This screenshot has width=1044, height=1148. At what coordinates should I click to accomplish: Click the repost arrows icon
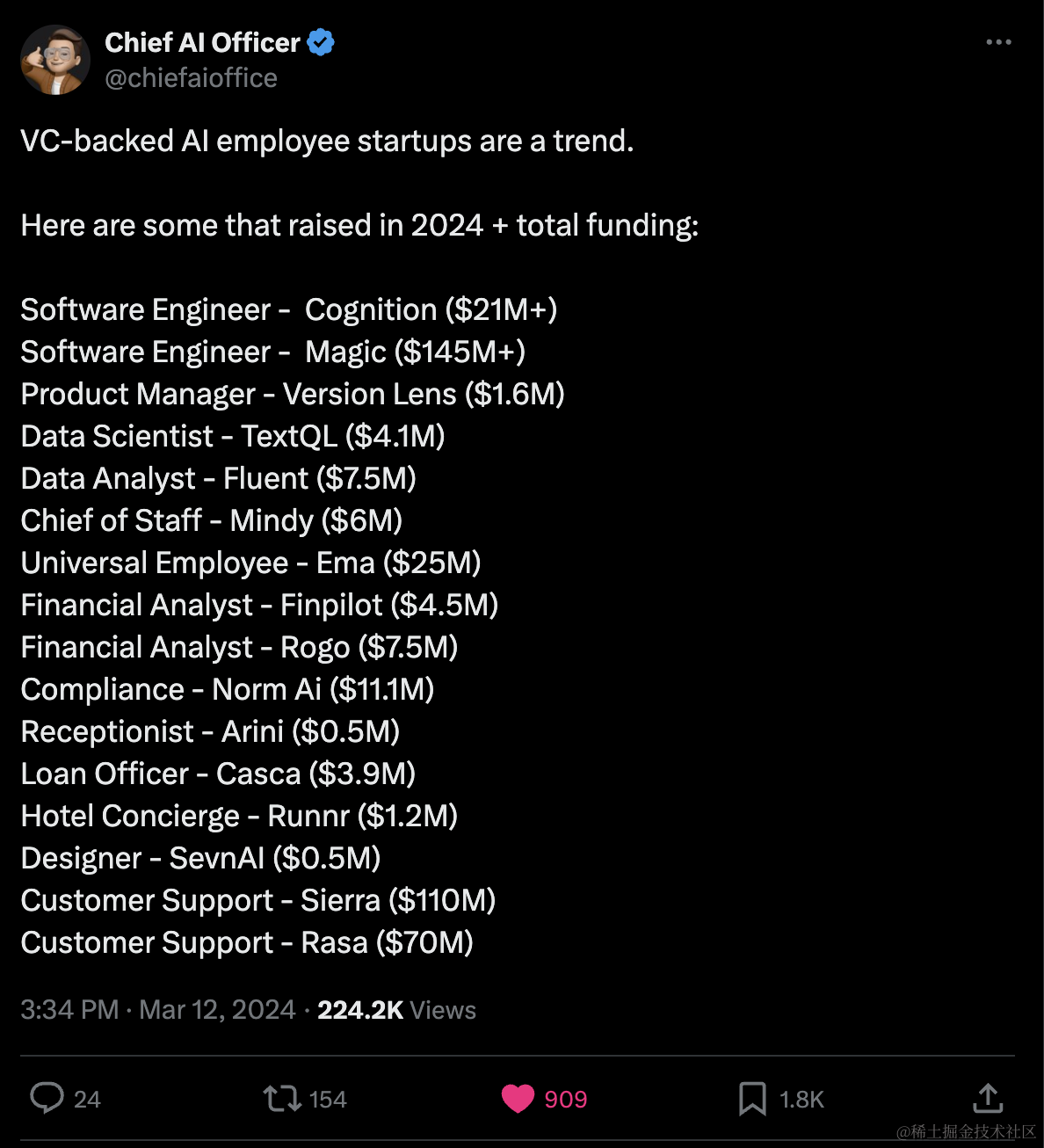coord(282,1098)
